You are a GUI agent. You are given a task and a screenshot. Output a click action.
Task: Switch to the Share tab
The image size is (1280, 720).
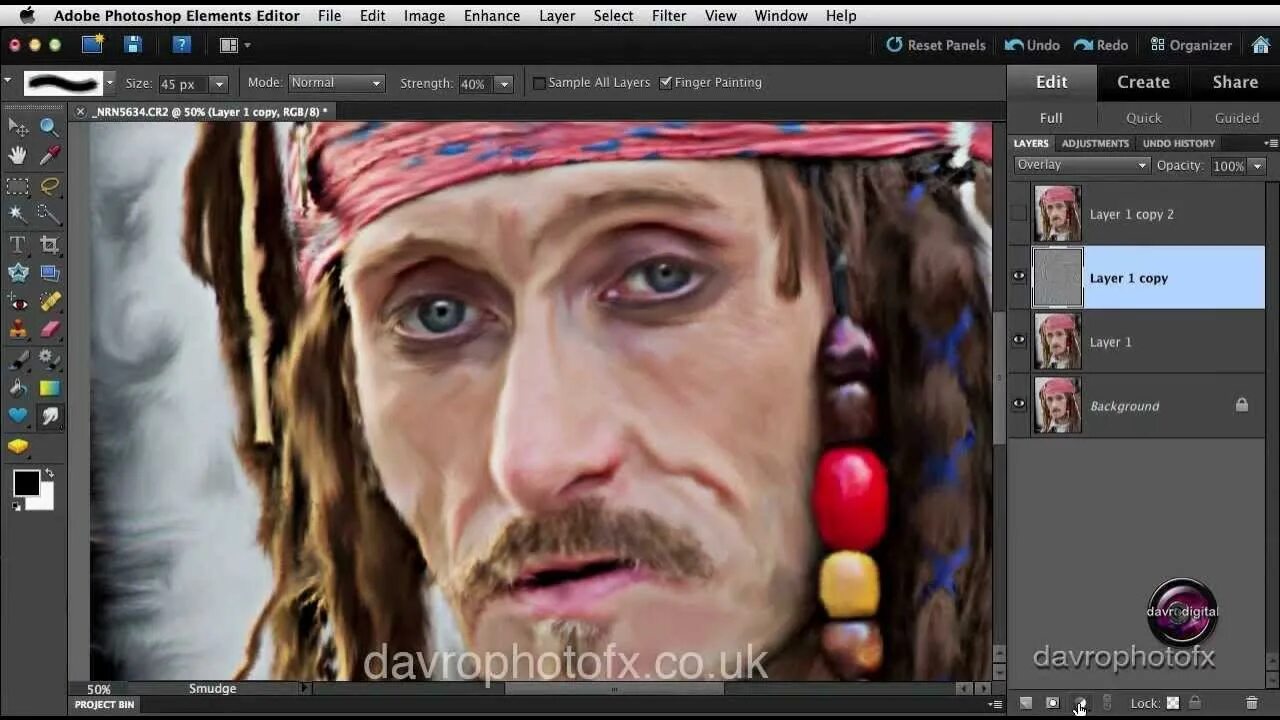(1235, 82)
